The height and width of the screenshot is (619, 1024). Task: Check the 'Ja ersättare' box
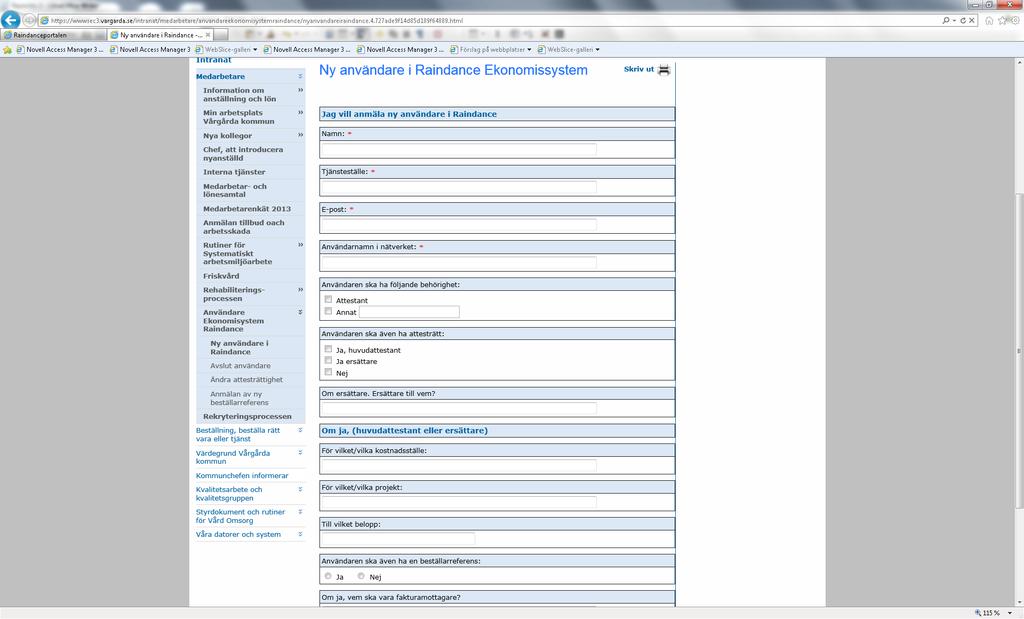328,360
